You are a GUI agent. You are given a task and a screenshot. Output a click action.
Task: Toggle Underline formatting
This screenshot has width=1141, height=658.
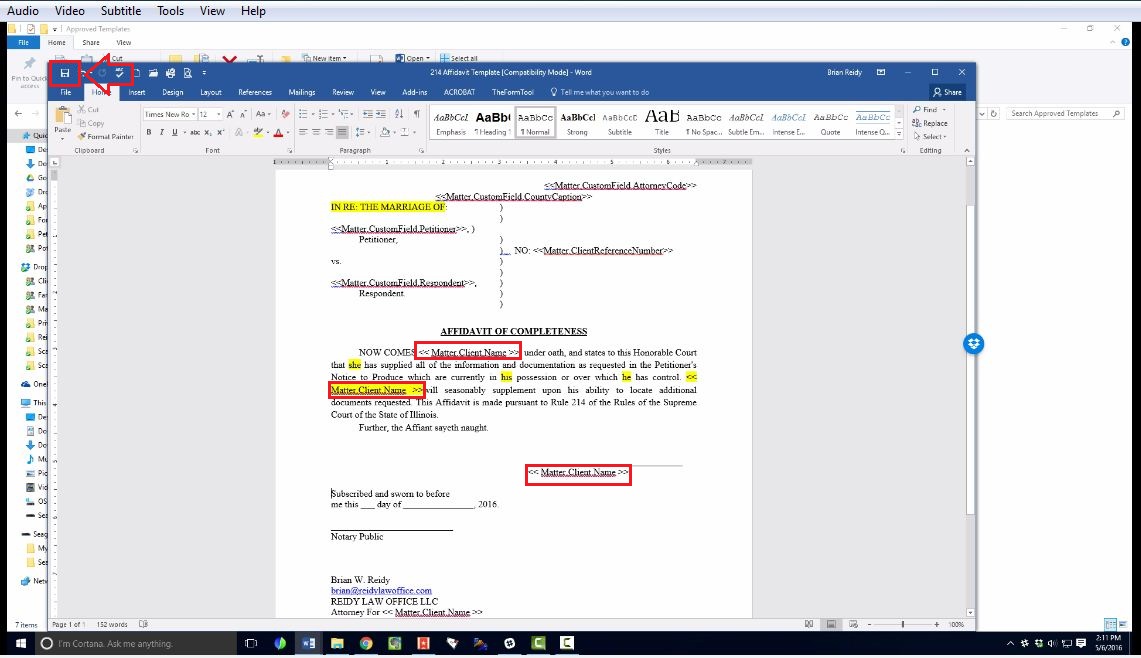point(175,132)
